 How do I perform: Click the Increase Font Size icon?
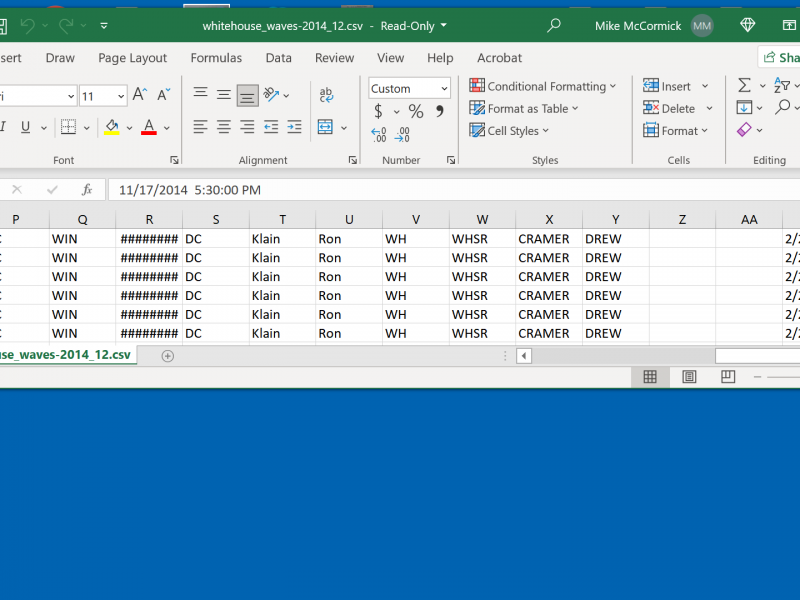pyautogui.click(x=140, y=96)
